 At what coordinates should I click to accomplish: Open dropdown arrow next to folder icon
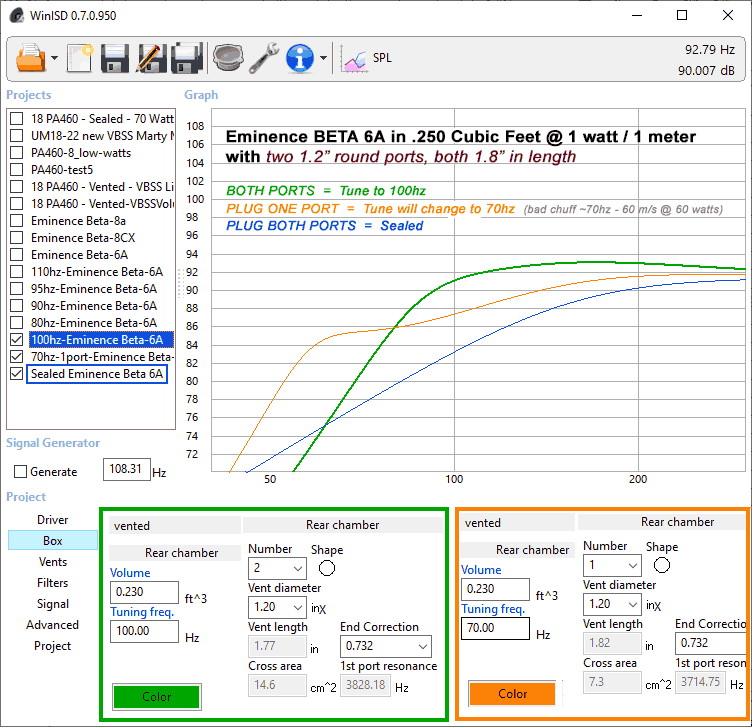54,58
